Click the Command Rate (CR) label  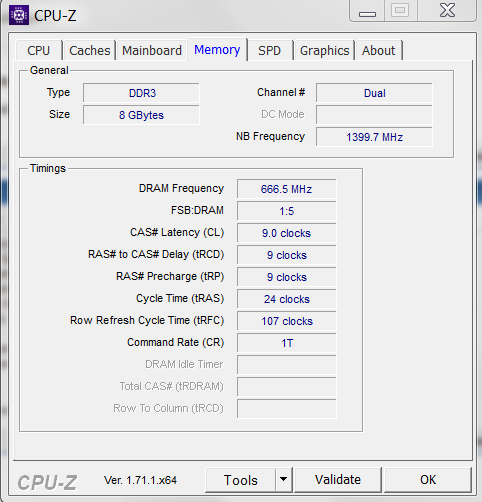coord(176,342)
